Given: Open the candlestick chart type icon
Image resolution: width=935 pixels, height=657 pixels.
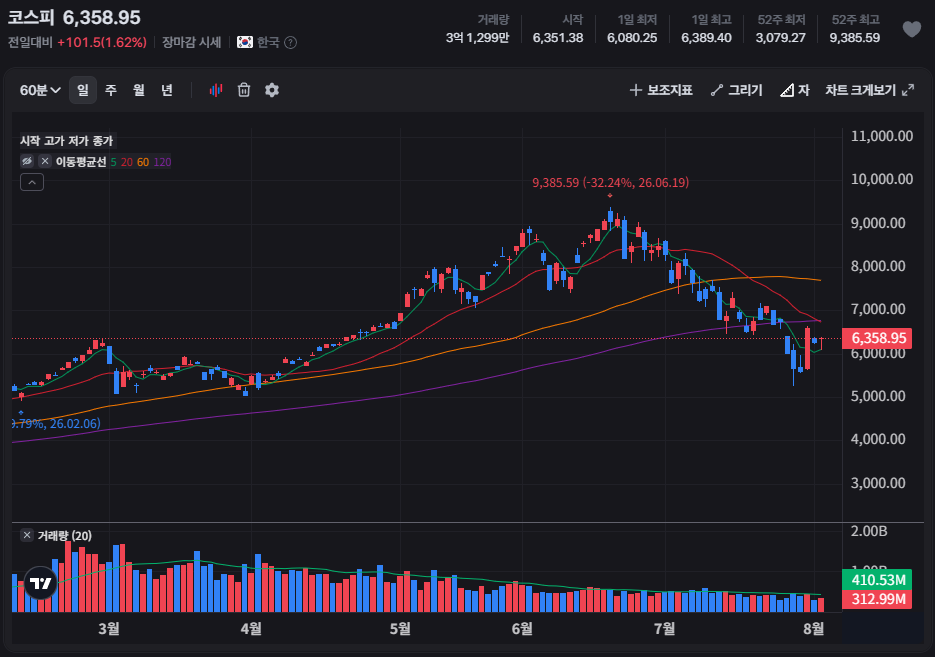Looking at the screenshot, I should click(x=216, y=90).
